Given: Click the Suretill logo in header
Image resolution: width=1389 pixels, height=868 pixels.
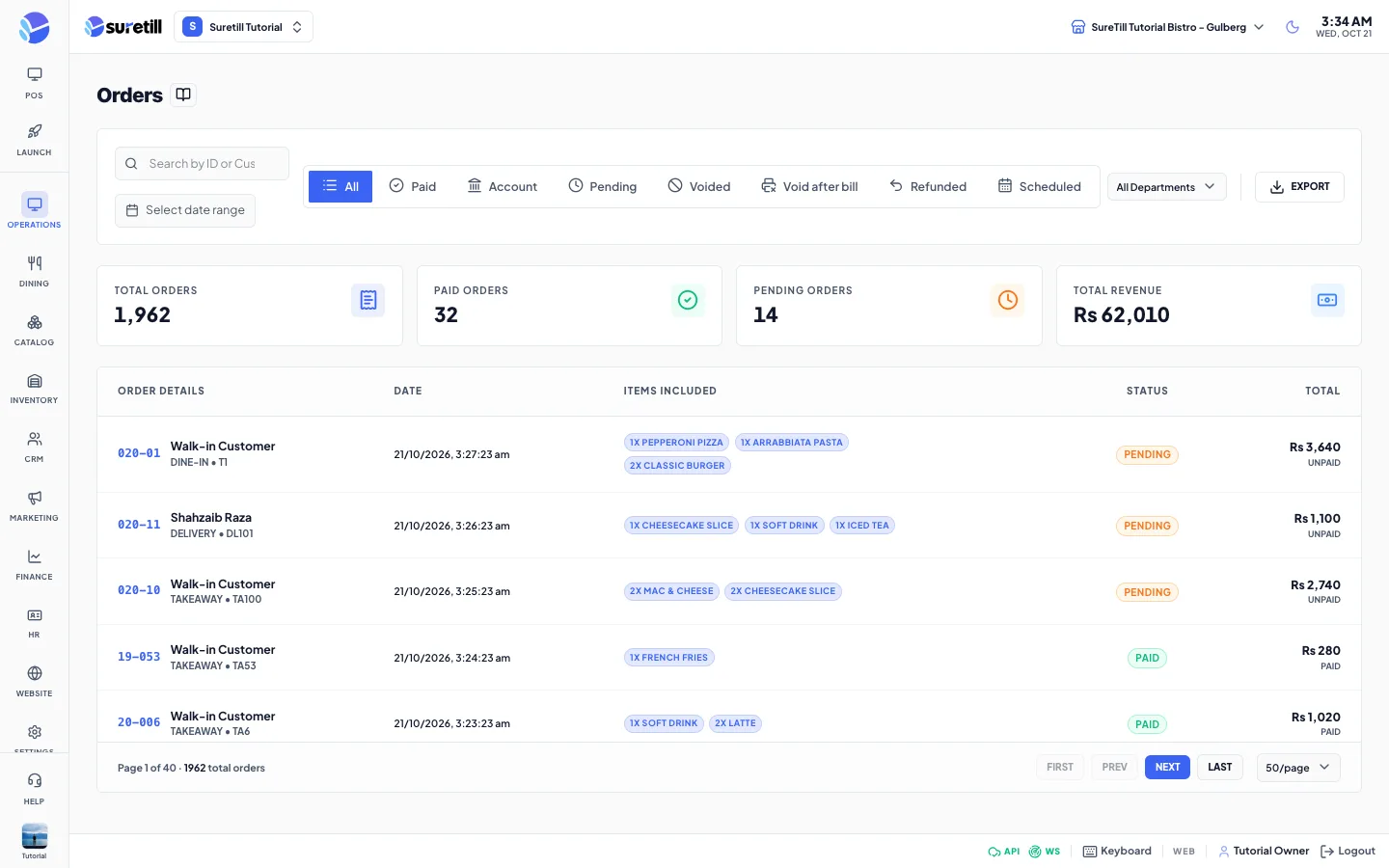Looking at the screenshot, I should (123, 27).
